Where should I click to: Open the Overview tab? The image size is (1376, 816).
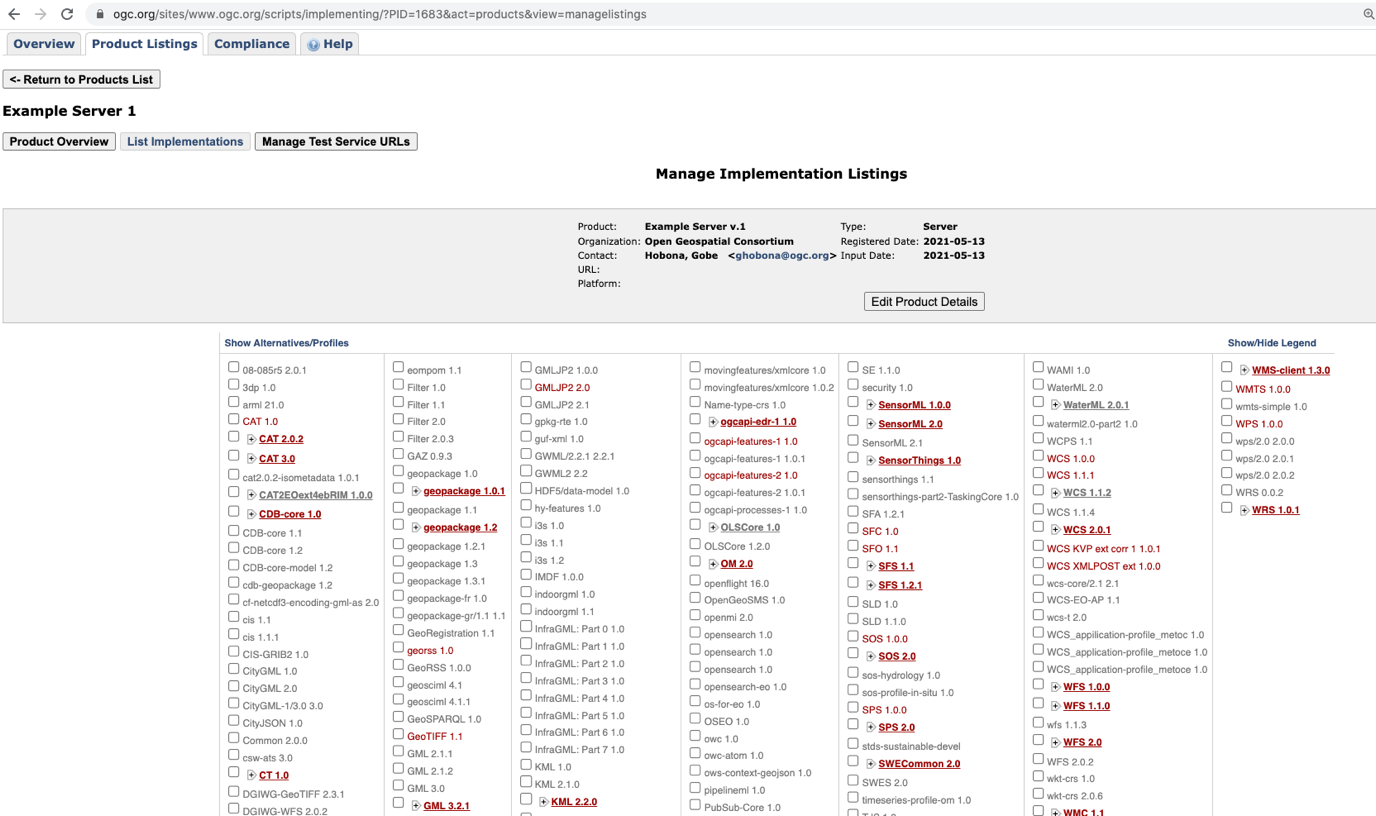tap(44, 44)
